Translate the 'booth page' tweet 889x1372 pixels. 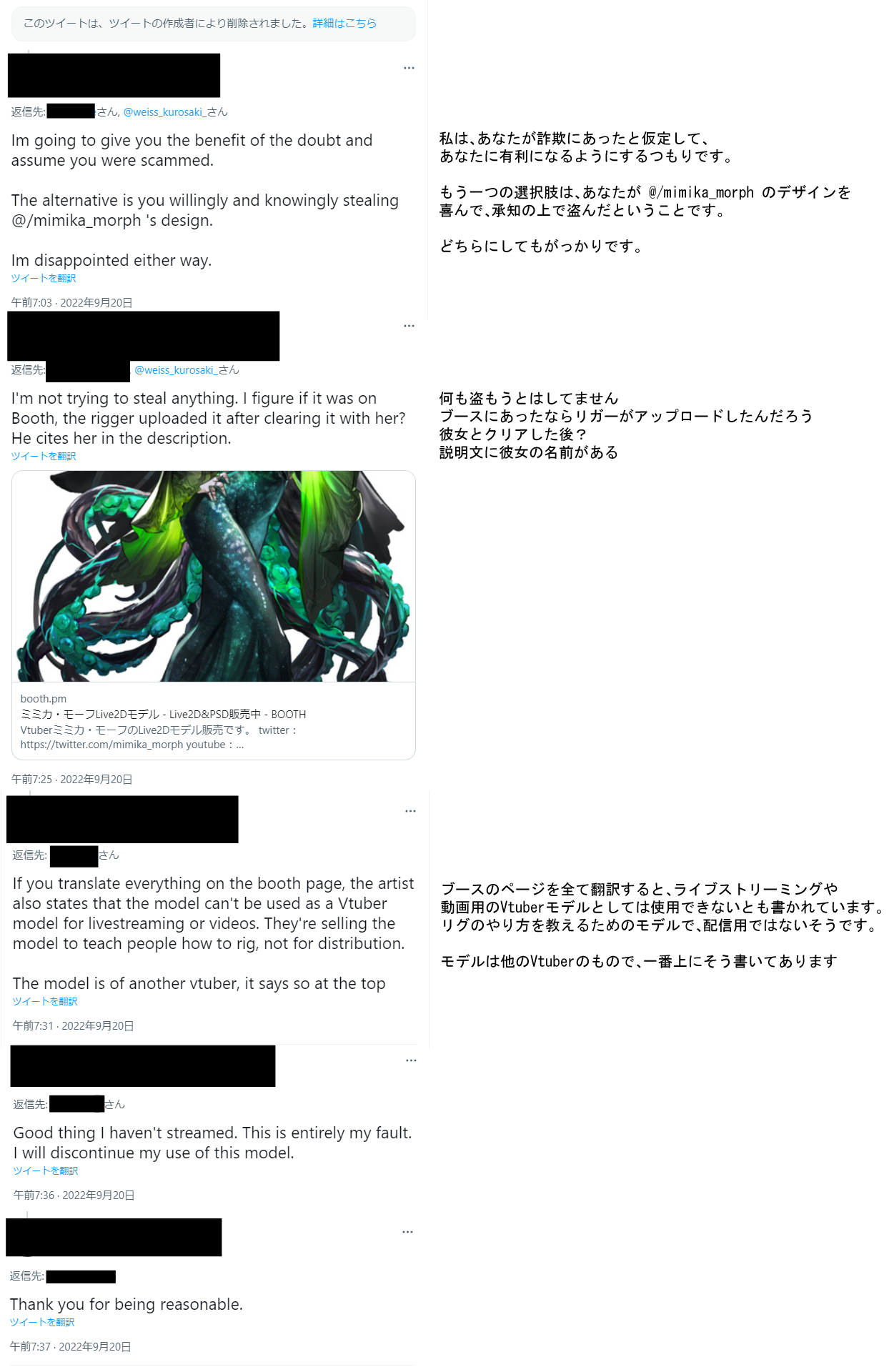point(45,1001)
